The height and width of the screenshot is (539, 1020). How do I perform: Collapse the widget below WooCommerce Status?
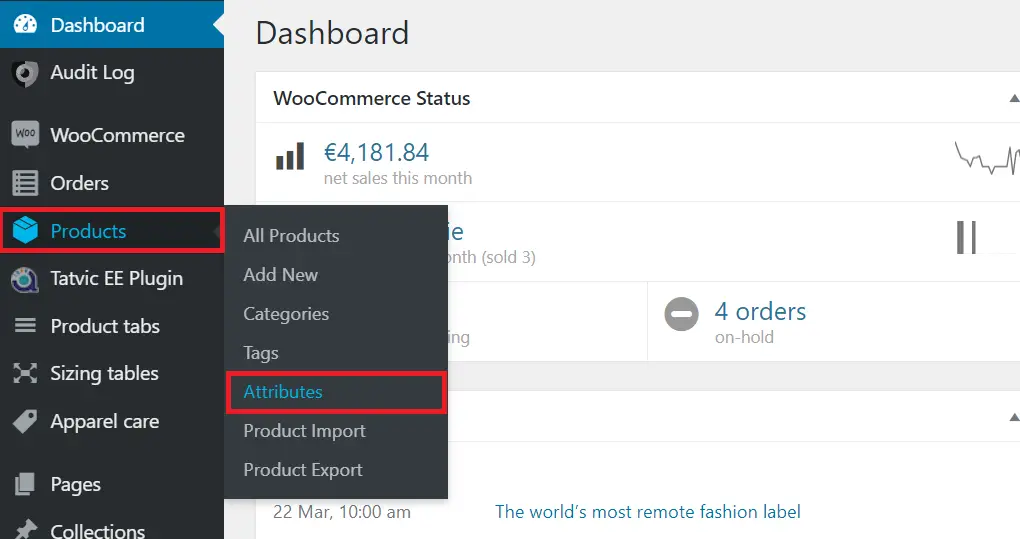[1013, 417]
